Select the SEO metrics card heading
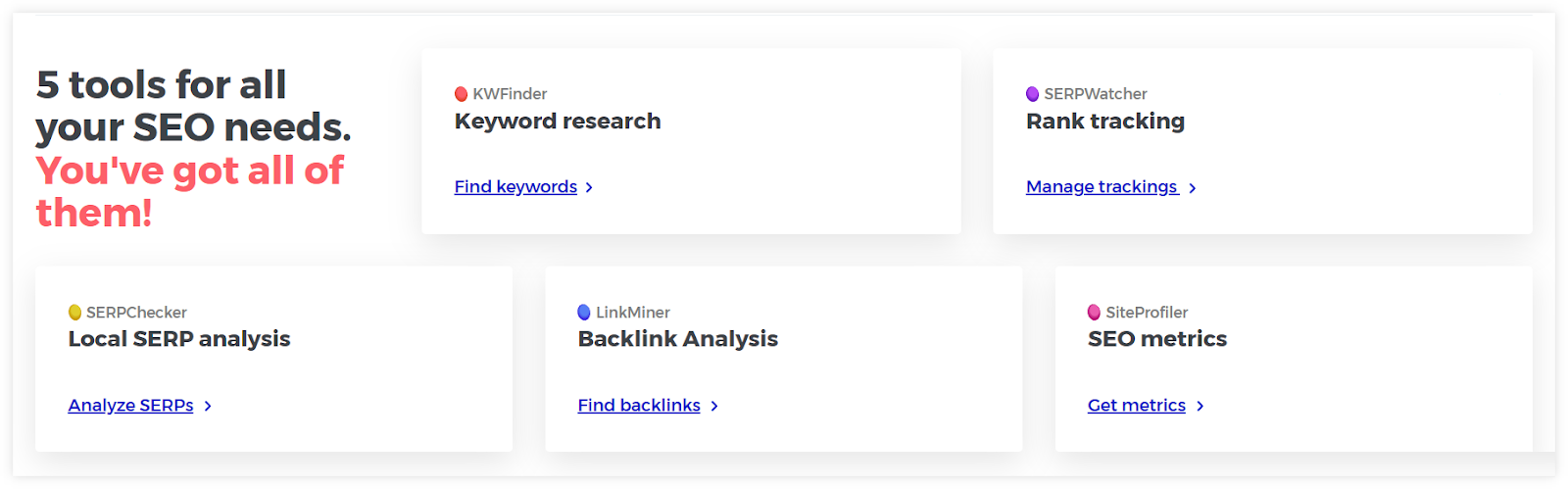 [1157, 339]
